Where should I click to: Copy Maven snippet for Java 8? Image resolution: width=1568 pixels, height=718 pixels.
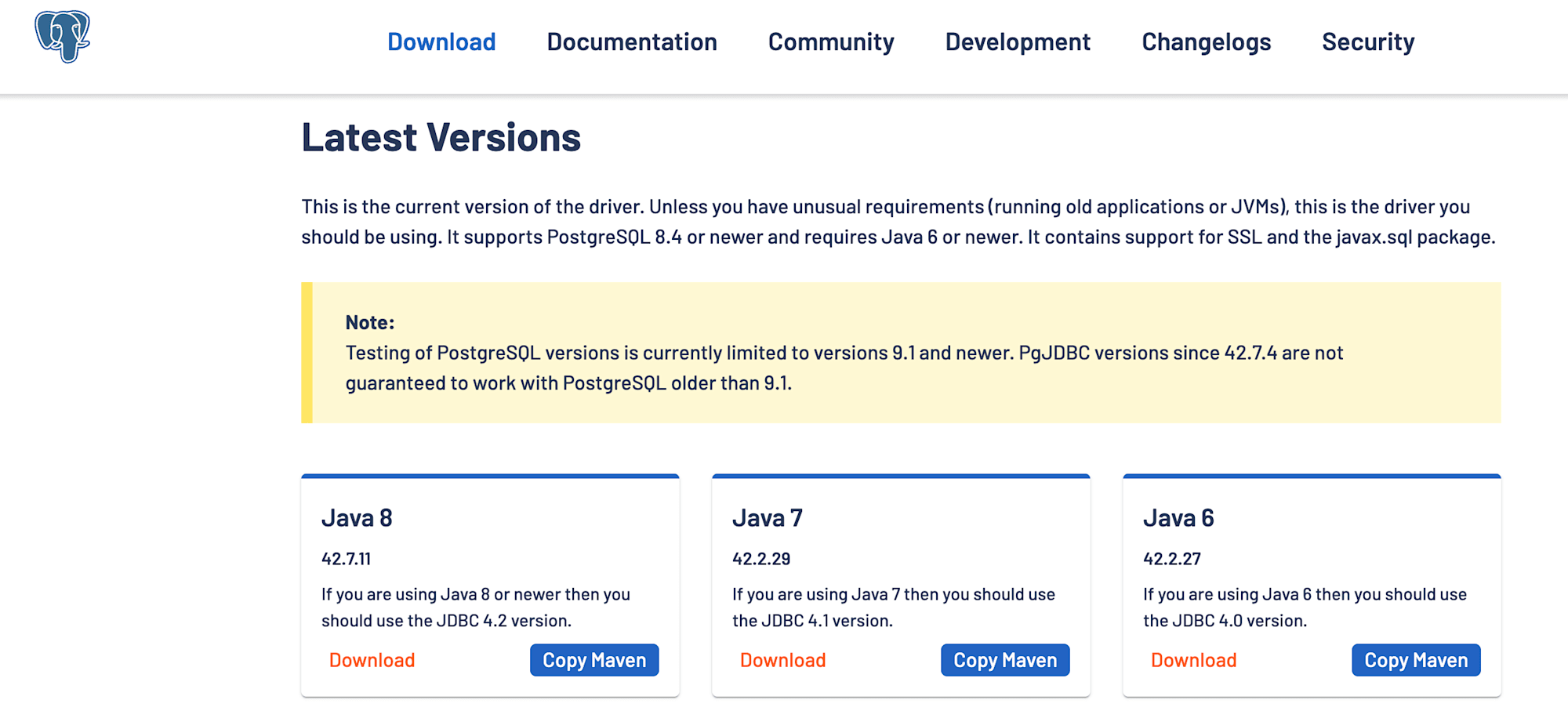tap(594, 660)
